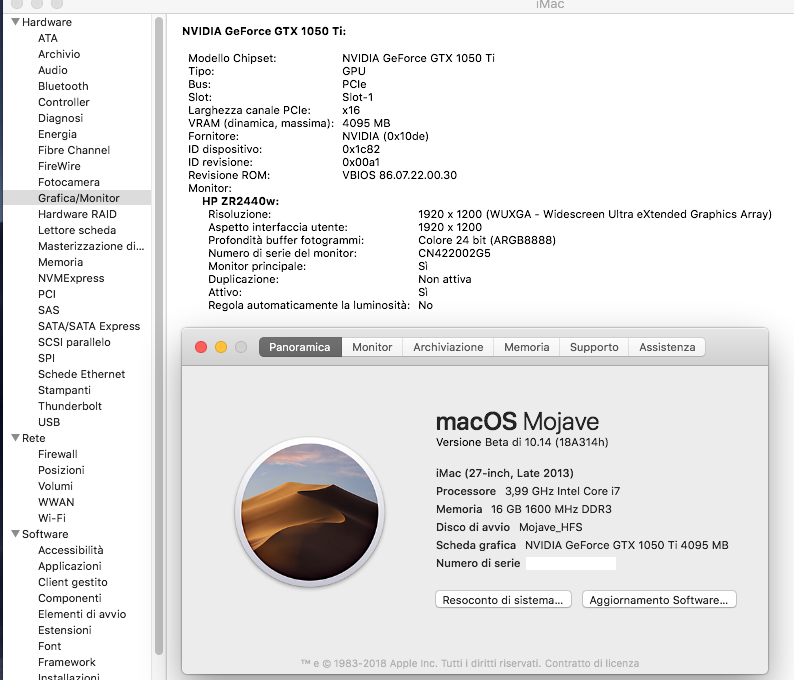Click the HP ZR2440w monitor heading
This screenshot has height=680, width=794.
pos(241,202)
